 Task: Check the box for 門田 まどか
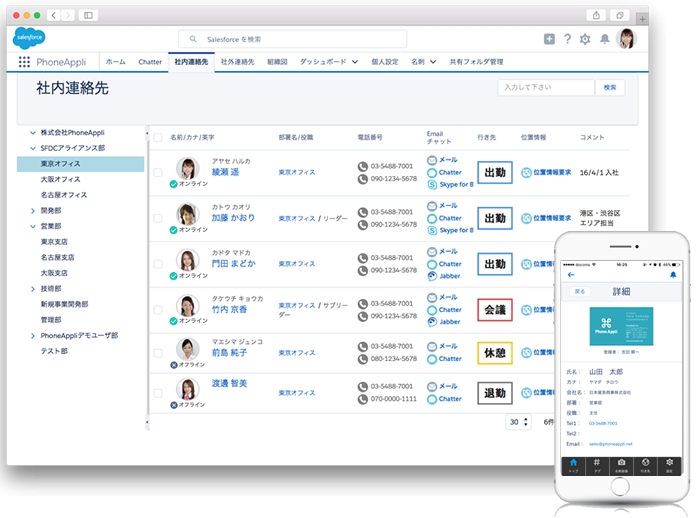tap(158, 264)
